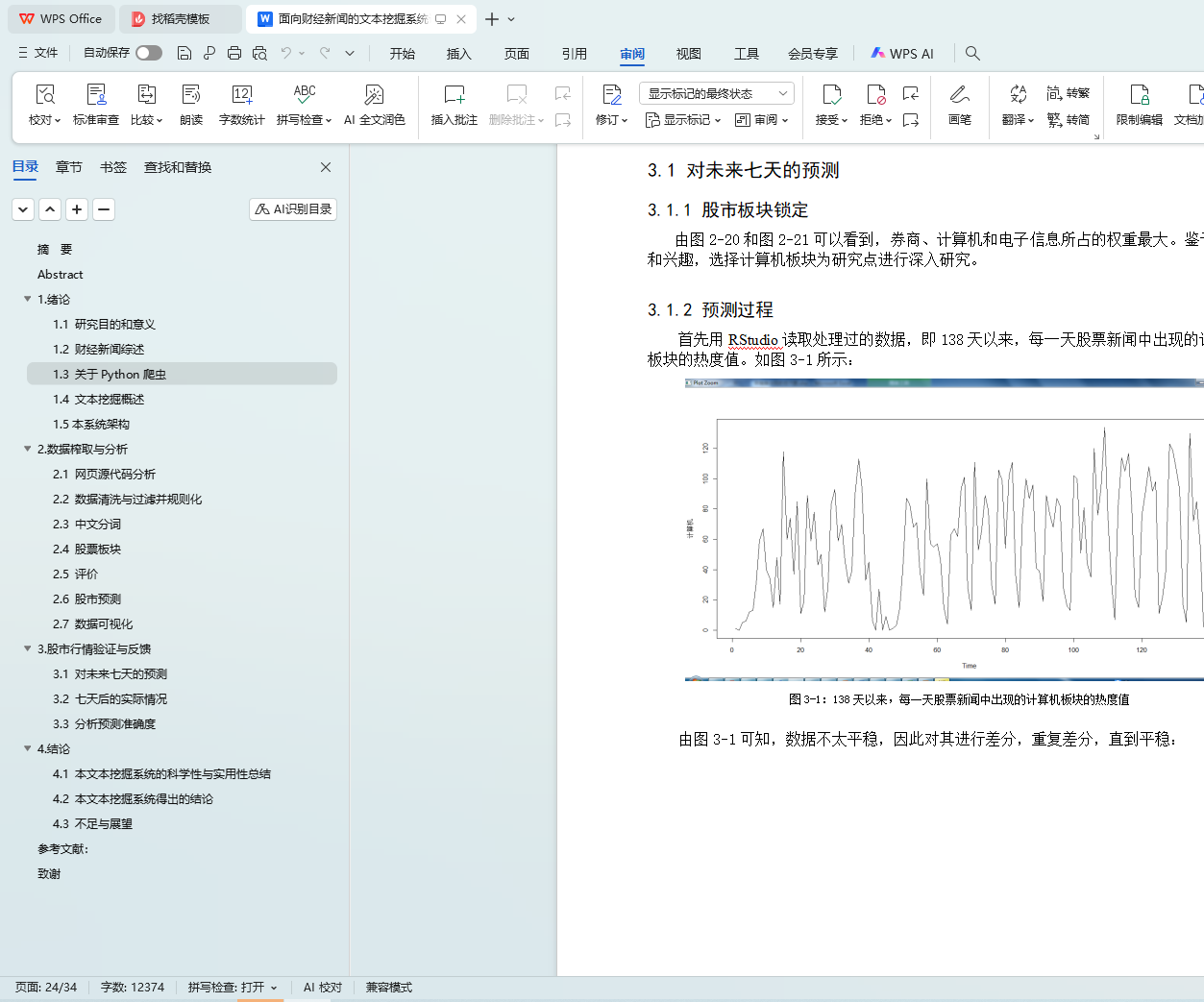The width and height of the screenshot is (1204, 1002).
Task: Switch to the 书签 navigation pane tab
Action: (x=113, y=167)
